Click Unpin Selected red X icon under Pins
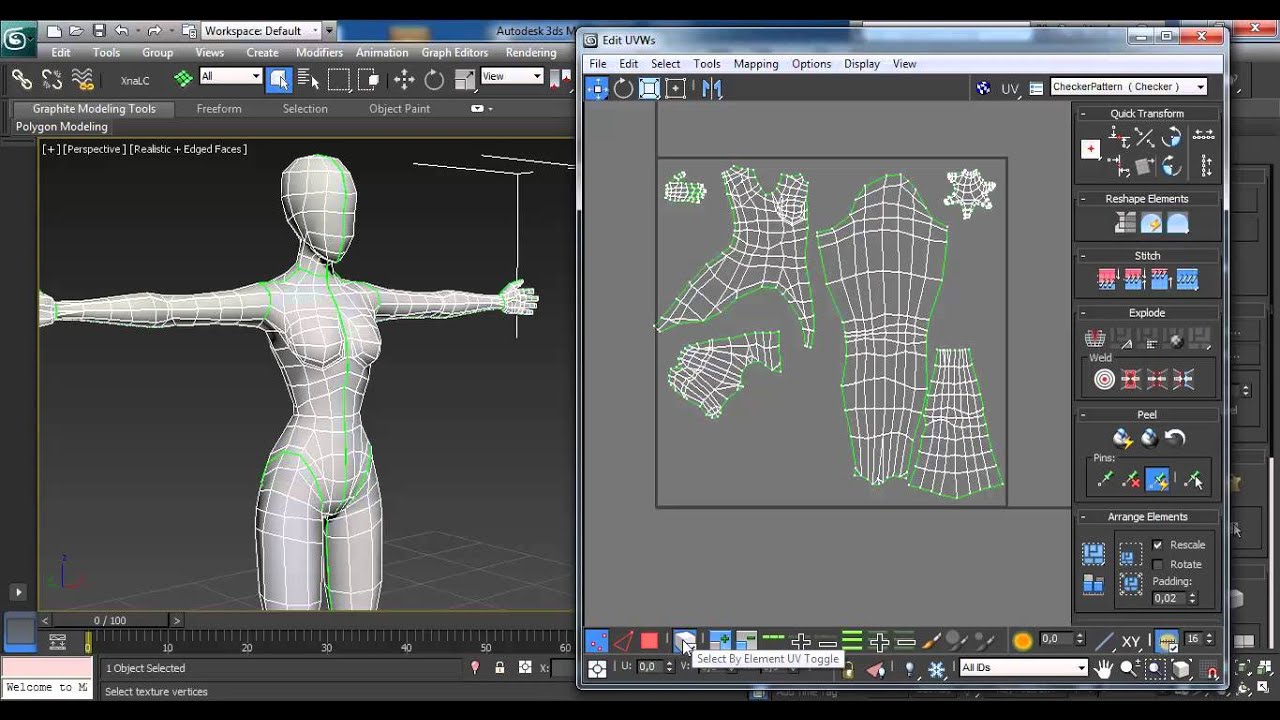This screenshot has height=720, width=1280. 1130,480
